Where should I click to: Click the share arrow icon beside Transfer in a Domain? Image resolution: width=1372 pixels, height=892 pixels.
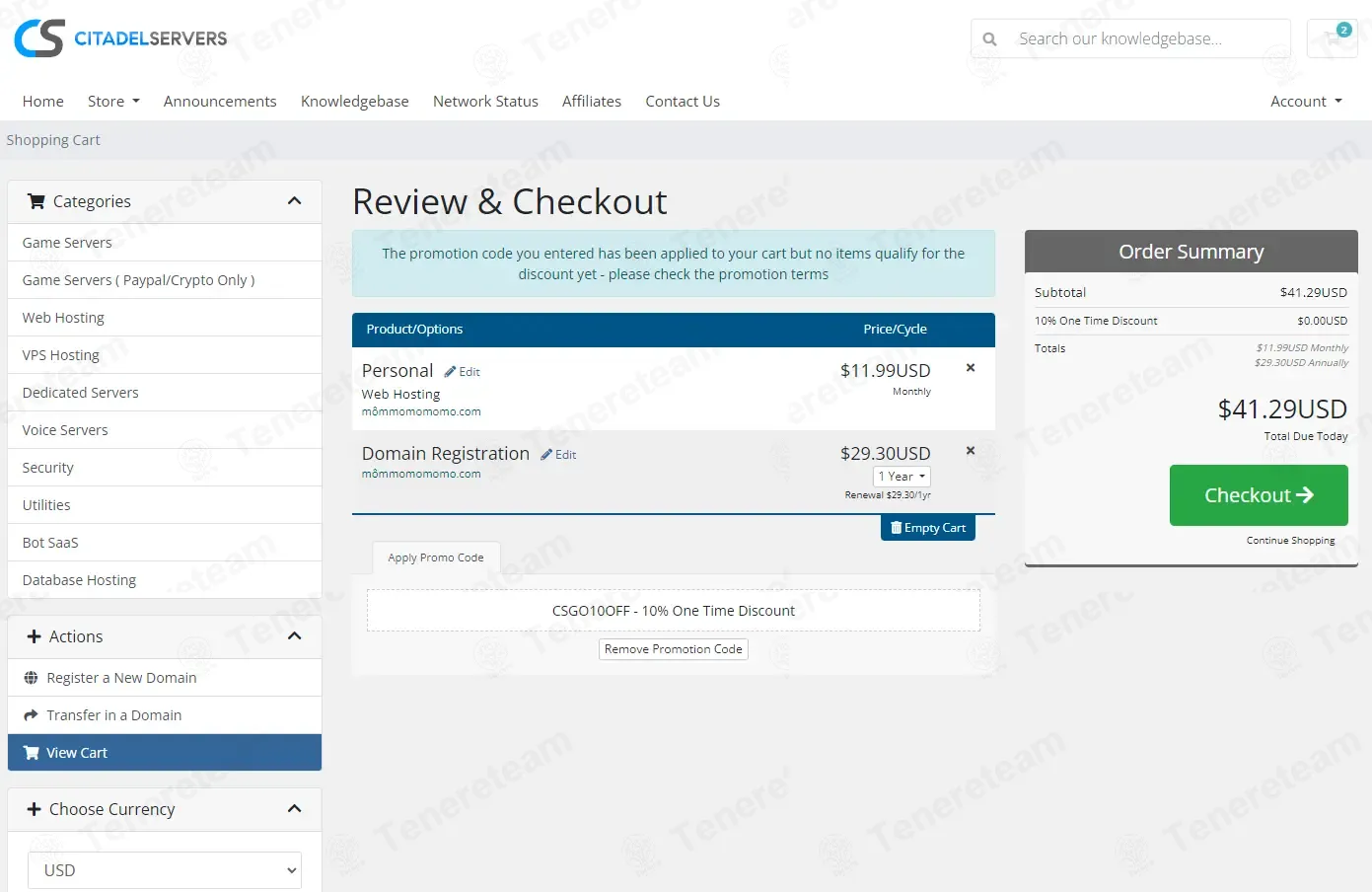[31, 715]
